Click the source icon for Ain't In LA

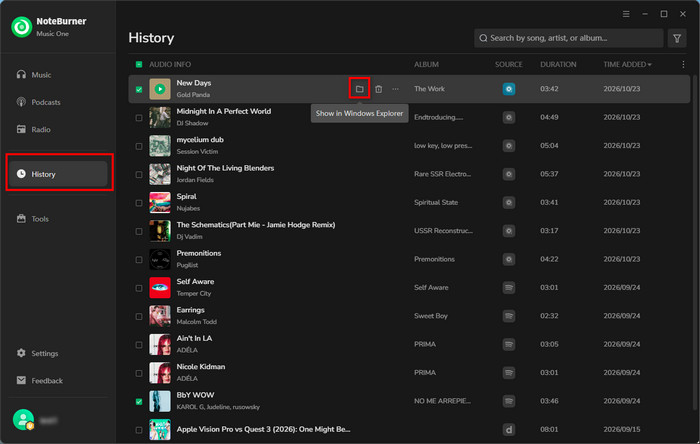(x=508, y=344)
